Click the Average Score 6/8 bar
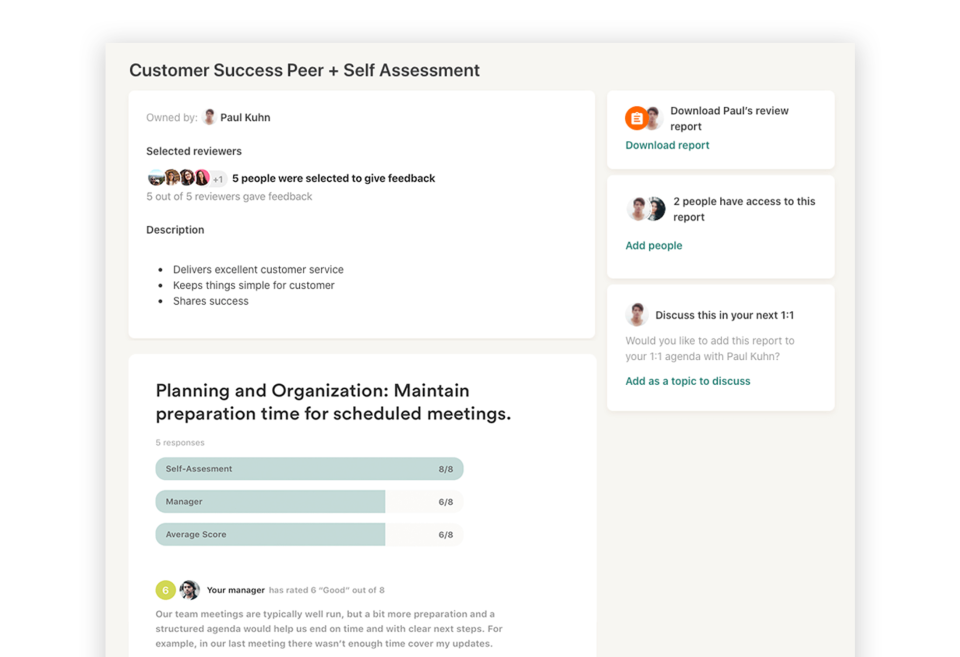The height and width of the screenshot is (657, 960). [x=309, y=534]
